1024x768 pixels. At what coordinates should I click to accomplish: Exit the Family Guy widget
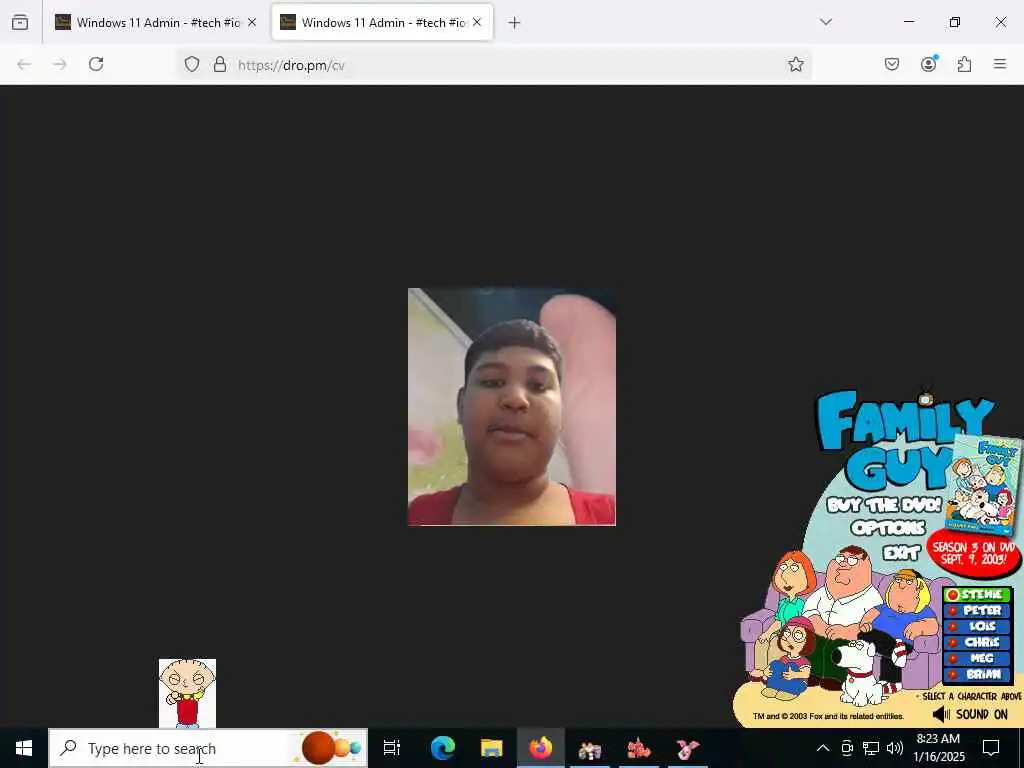point(901,553)
